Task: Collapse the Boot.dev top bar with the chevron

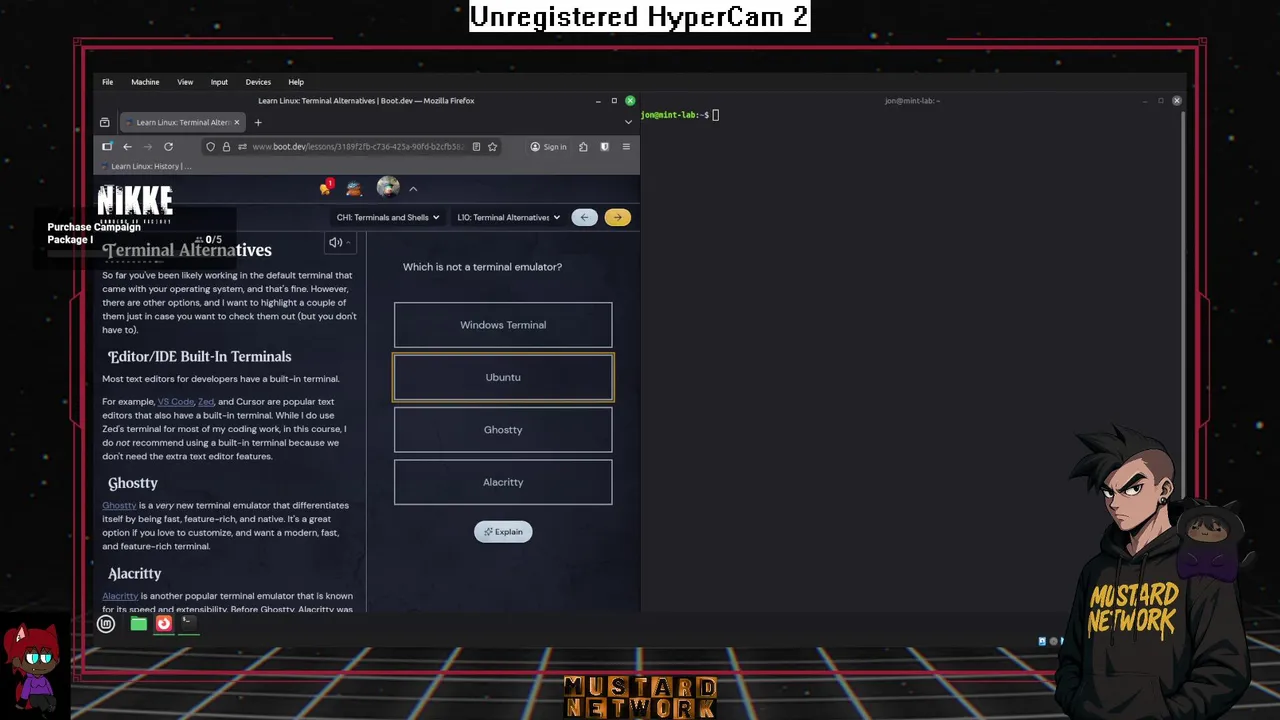Action: coord(413,188)
